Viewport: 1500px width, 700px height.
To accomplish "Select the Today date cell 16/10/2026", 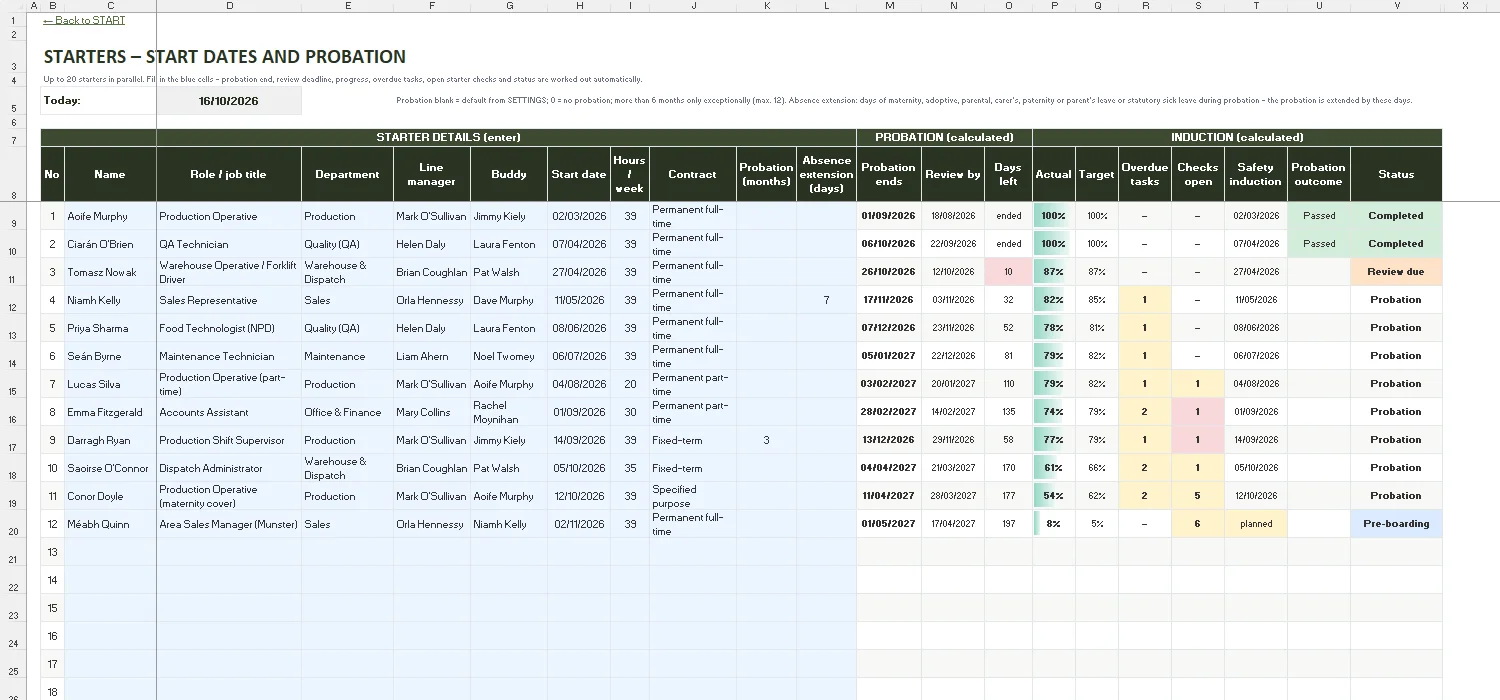I will tap(229, 101).
